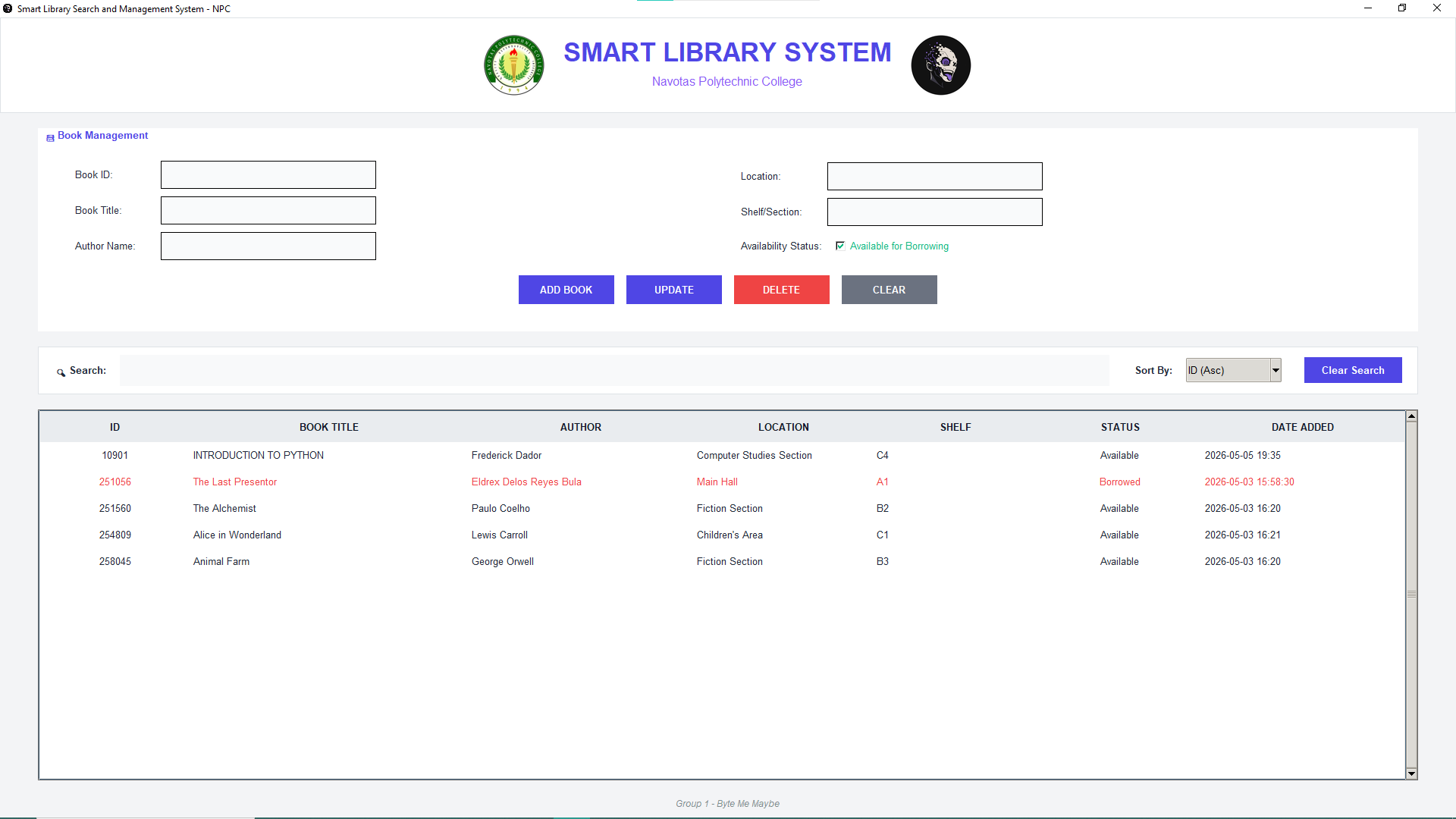The height and width of the screenshot is (819, 1456).
Task: Click book ID 254809
Action: (x=115, y=535)
